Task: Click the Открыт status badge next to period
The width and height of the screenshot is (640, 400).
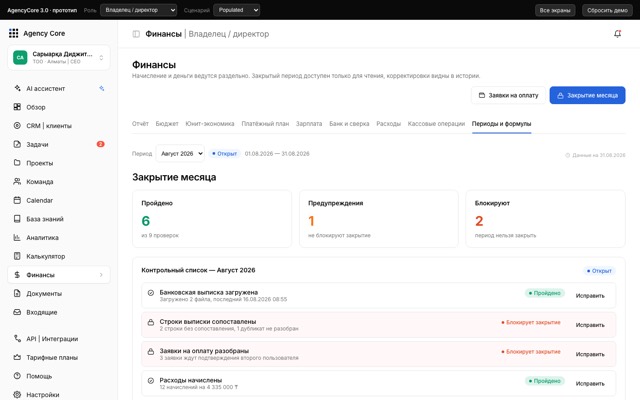Action: click(224, 154)
